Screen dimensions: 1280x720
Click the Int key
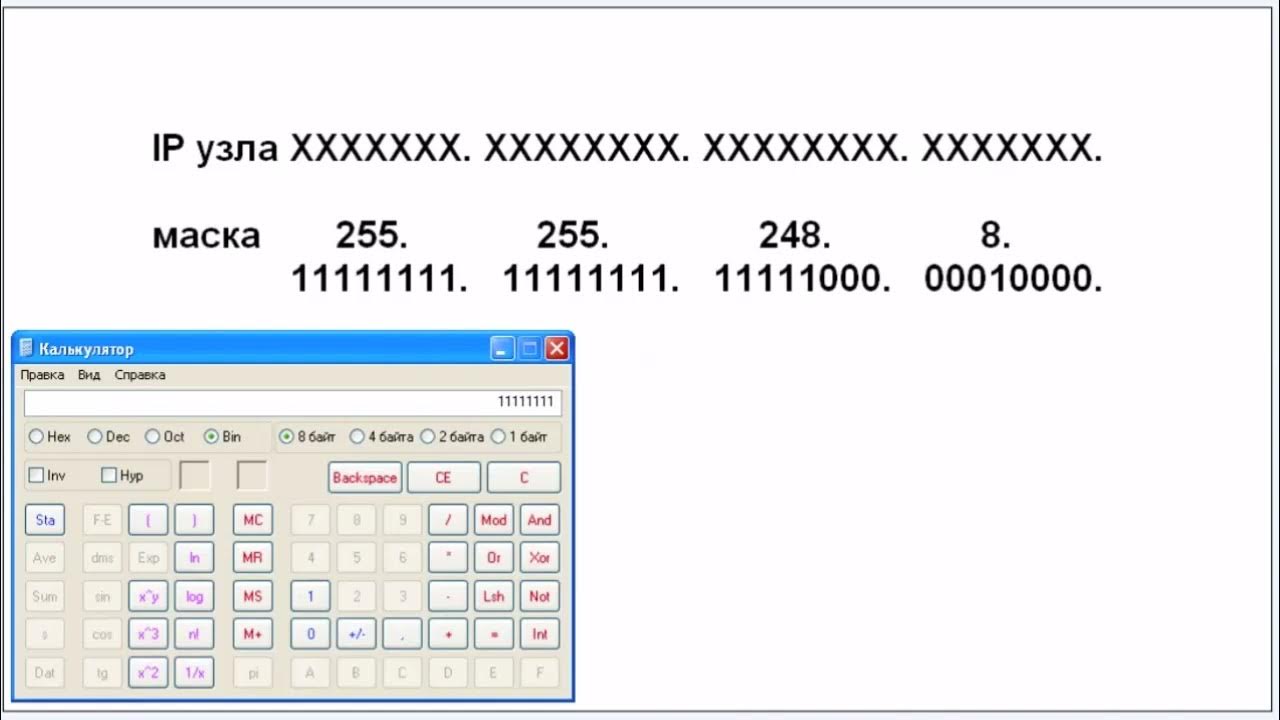pyautogui.click(x=540, y=634)
